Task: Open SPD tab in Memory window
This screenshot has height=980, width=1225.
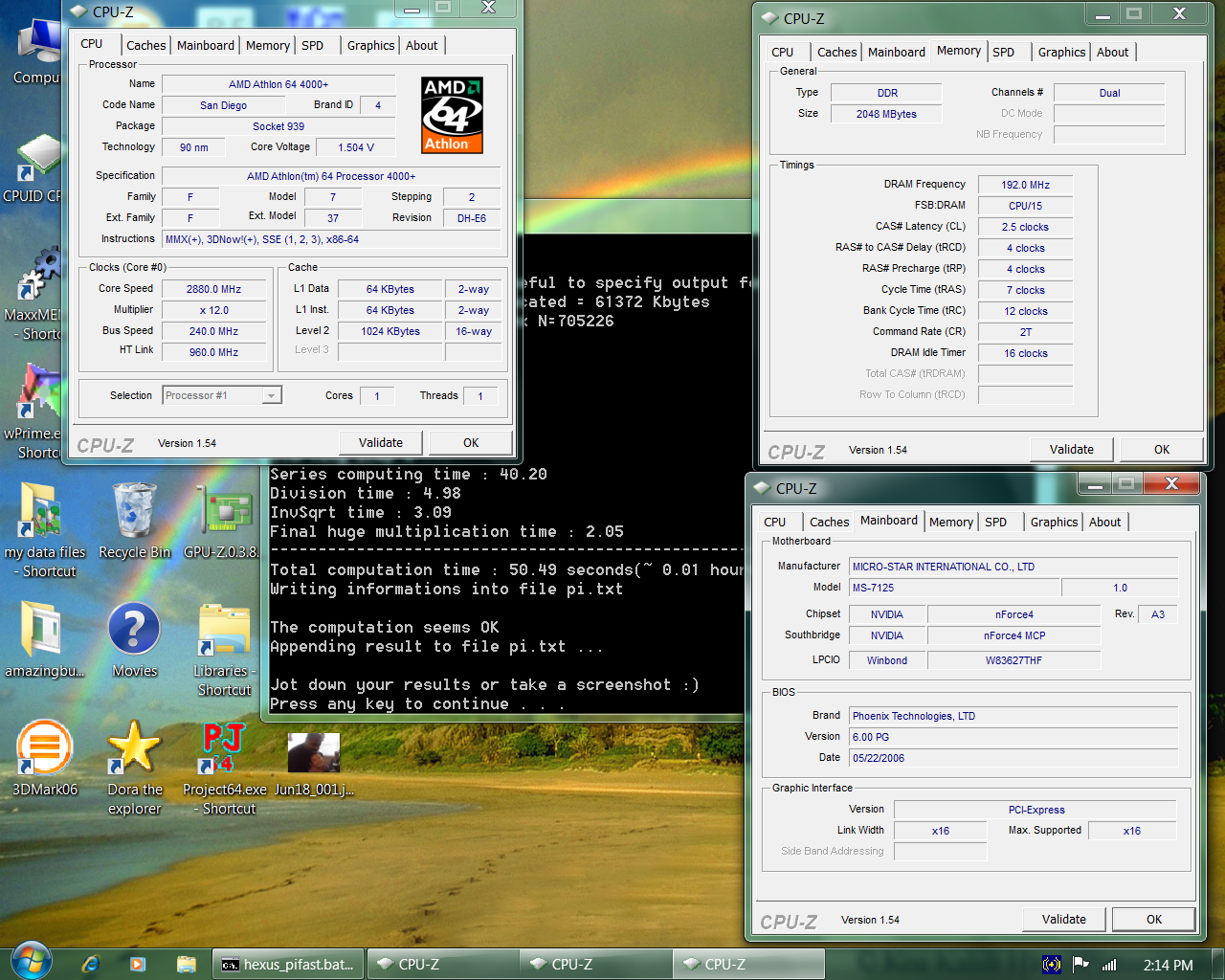Action: pos(1004,52)
